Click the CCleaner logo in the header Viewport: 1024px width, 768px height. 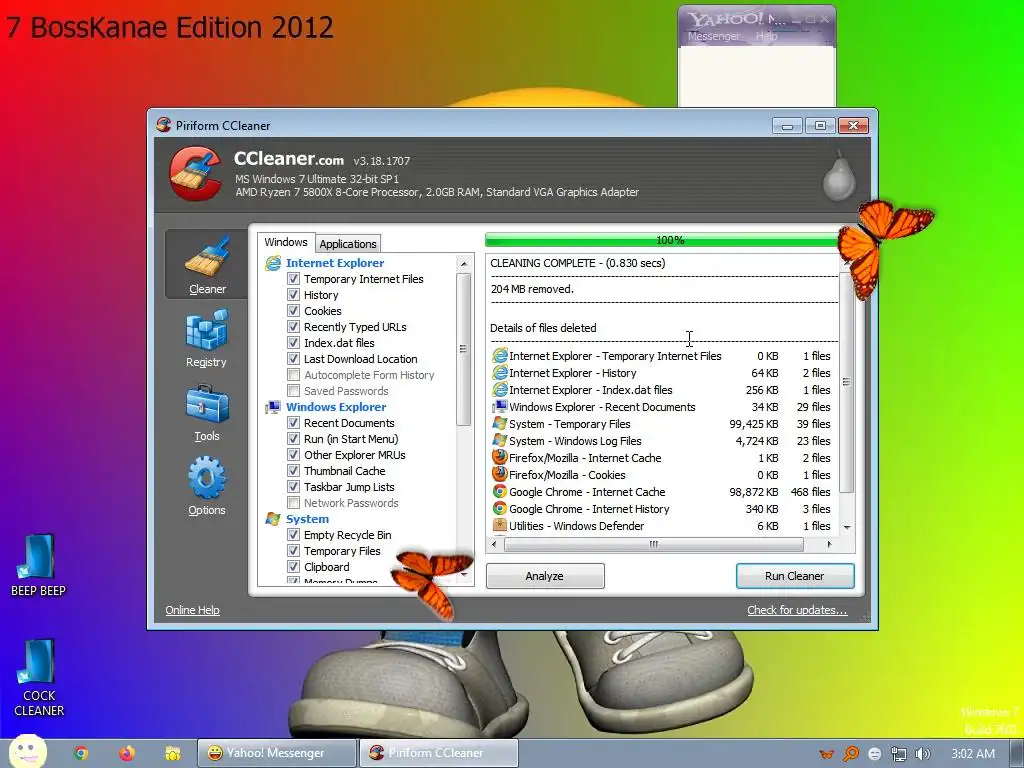[x=195, y=173]
